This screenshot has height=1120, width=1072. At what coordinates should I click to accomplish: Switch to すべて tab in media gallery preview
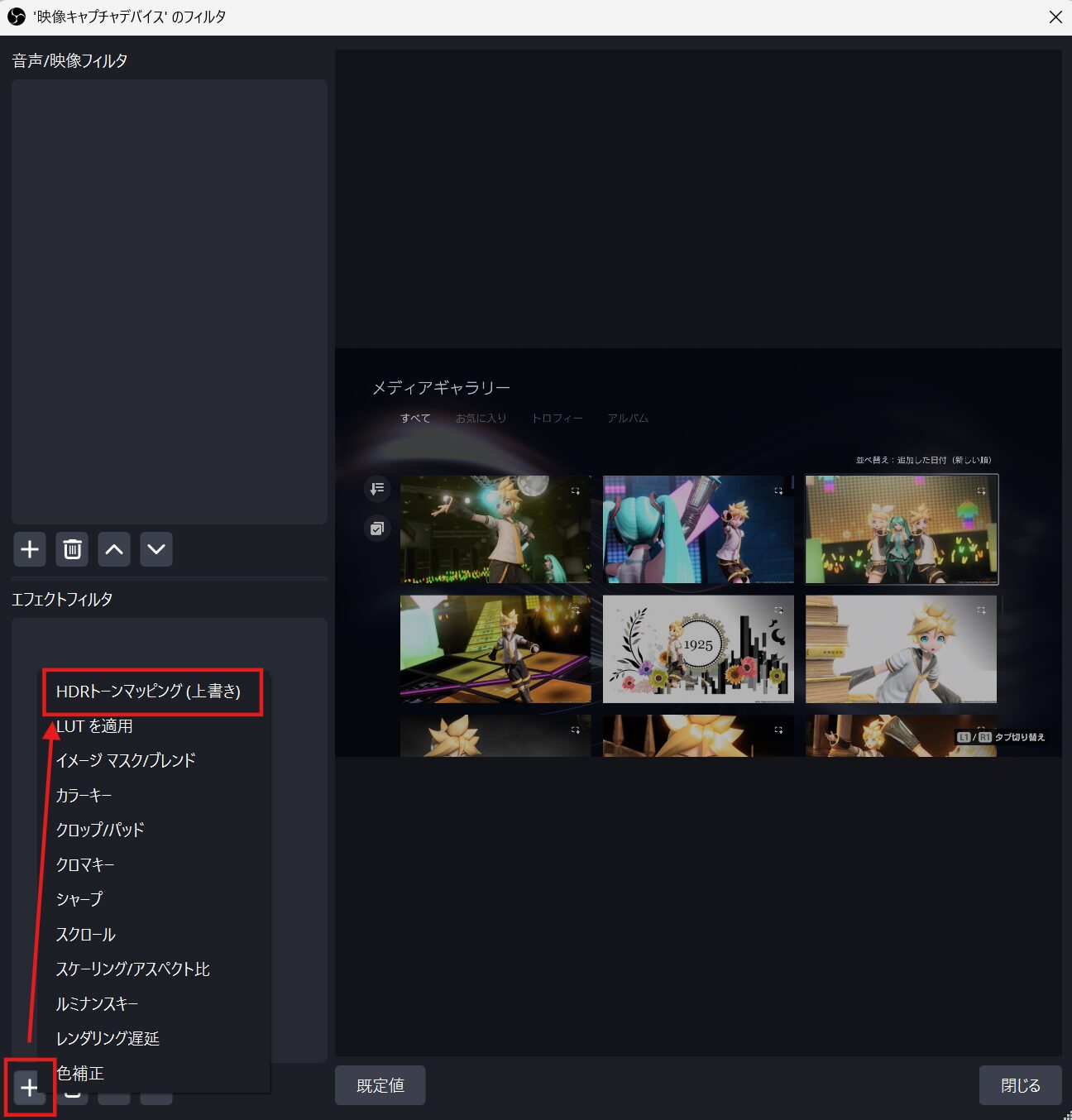(415, 419)
